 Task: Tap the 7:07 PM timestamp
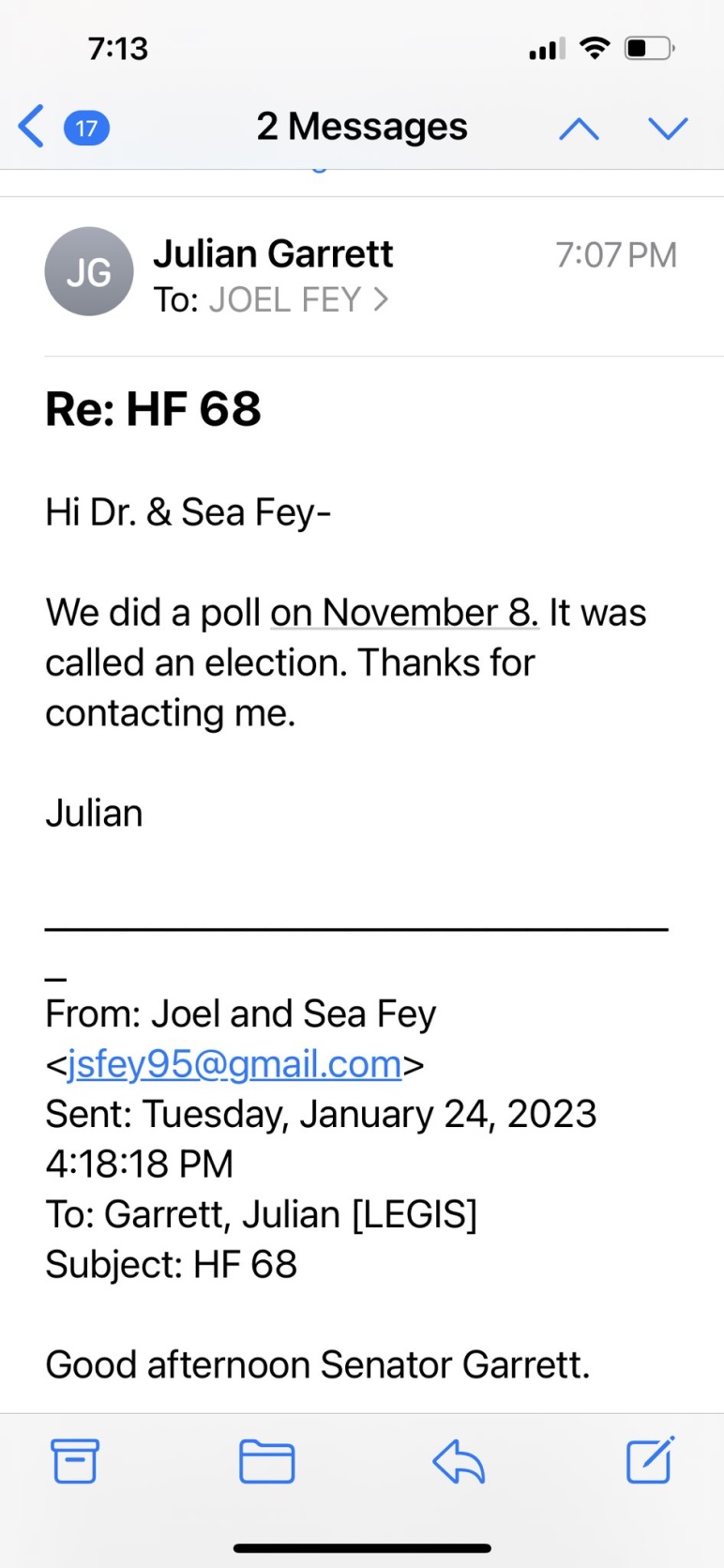pyautogui.click(x=616, y=255)
